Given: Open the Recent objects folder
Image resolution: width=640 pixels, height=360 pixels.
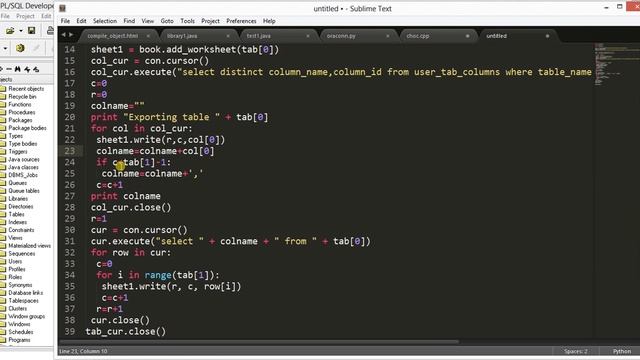Looking at the screenshot, I should pyautogui.click(x=26, y=89).
